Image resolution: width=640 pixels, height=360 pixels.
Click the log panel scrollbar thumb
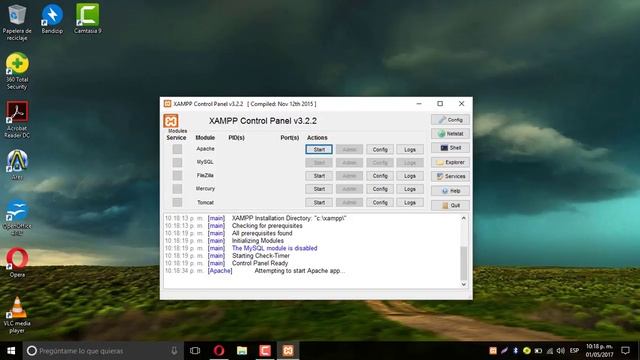point(464,263)
